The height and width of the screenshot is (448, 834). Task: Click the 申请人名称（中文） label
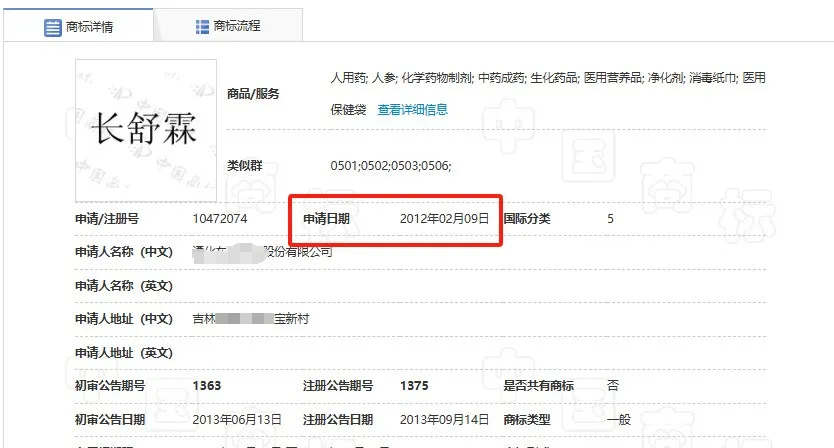tap(124, 252)
